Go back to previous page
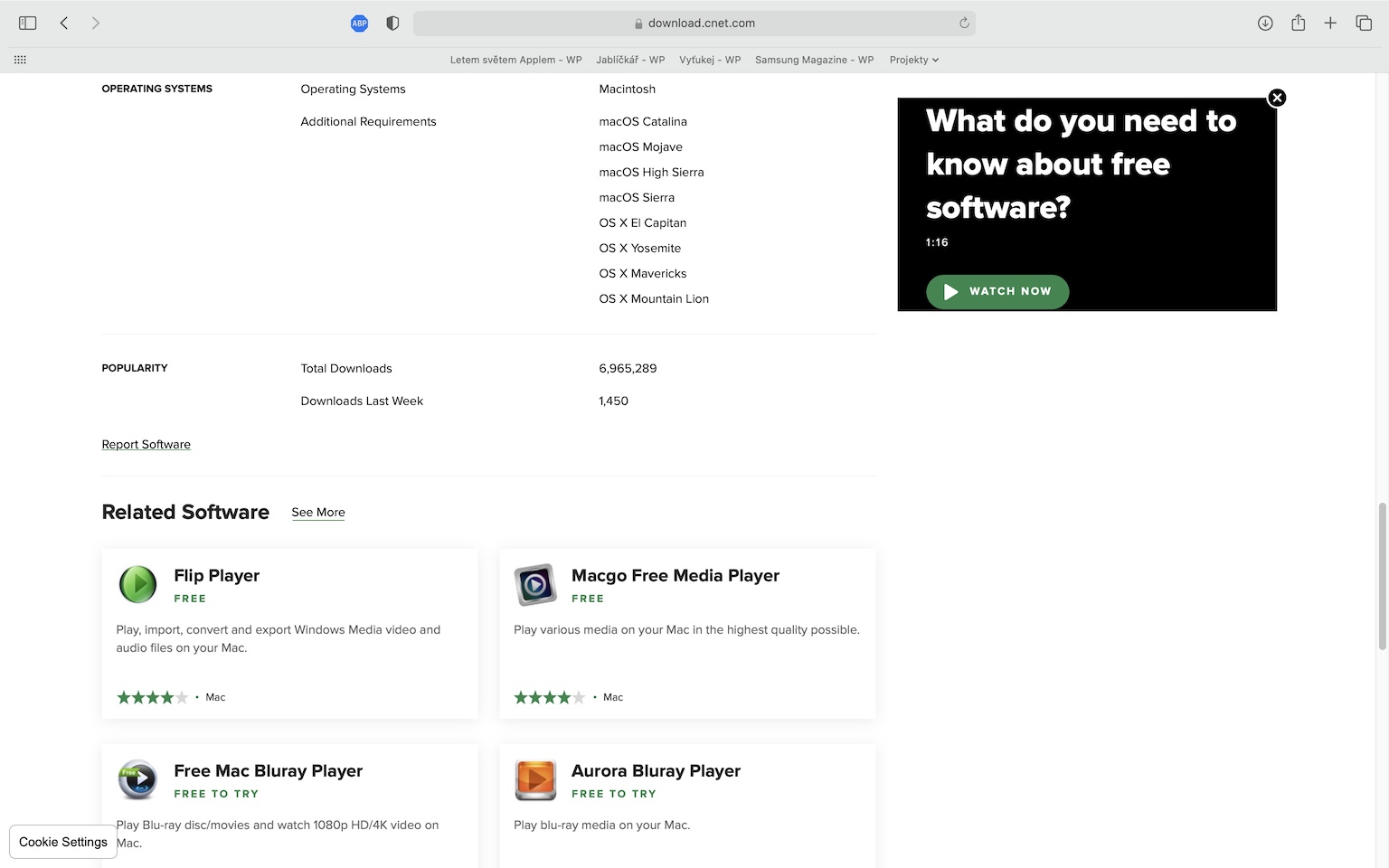This screenshot has width=1389, height=868. [64, 23]
